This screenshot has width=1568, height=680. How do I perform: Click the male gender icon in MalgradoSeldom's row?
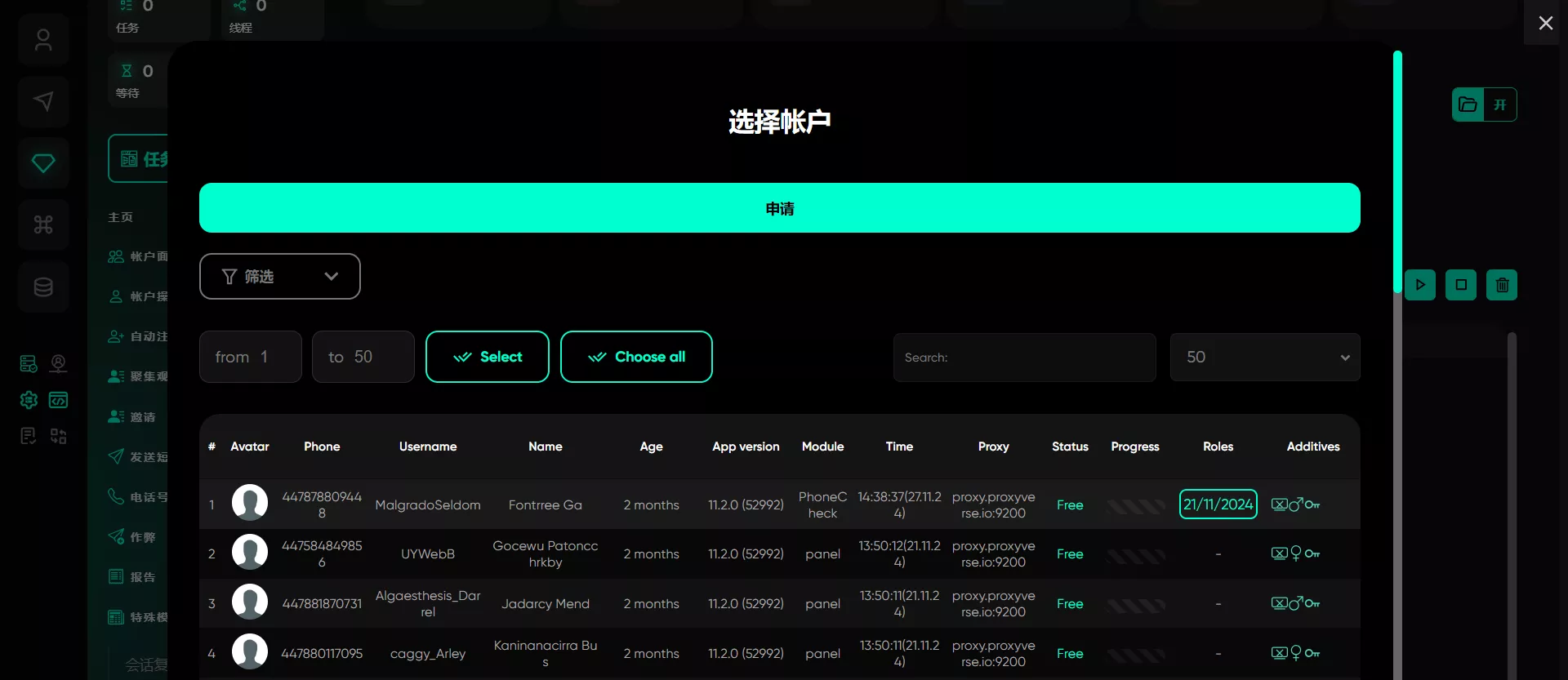pos(1296,504)
